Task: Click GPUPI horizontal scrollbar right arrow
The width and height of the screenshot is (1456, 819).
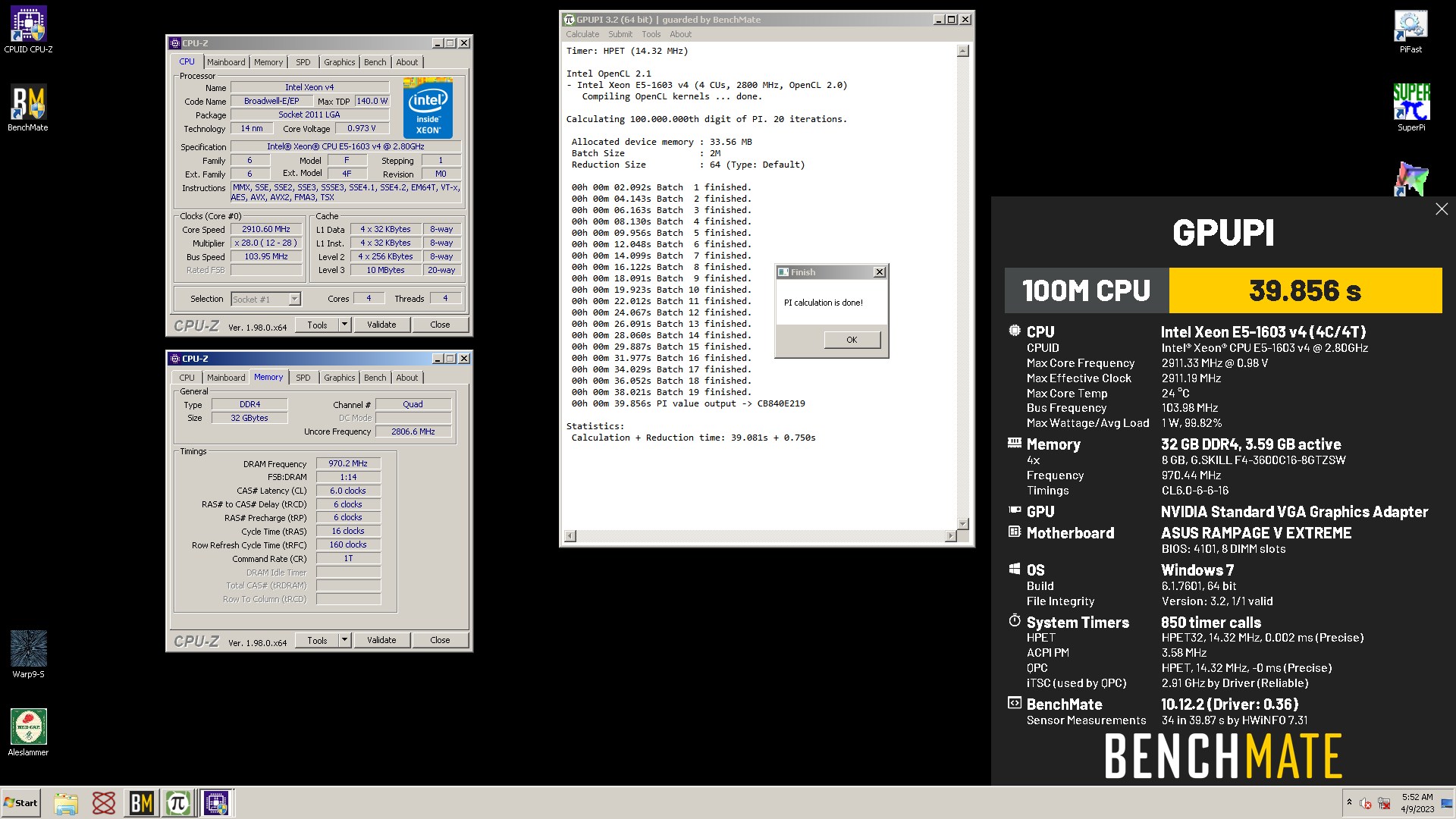Action: (950, 536)
